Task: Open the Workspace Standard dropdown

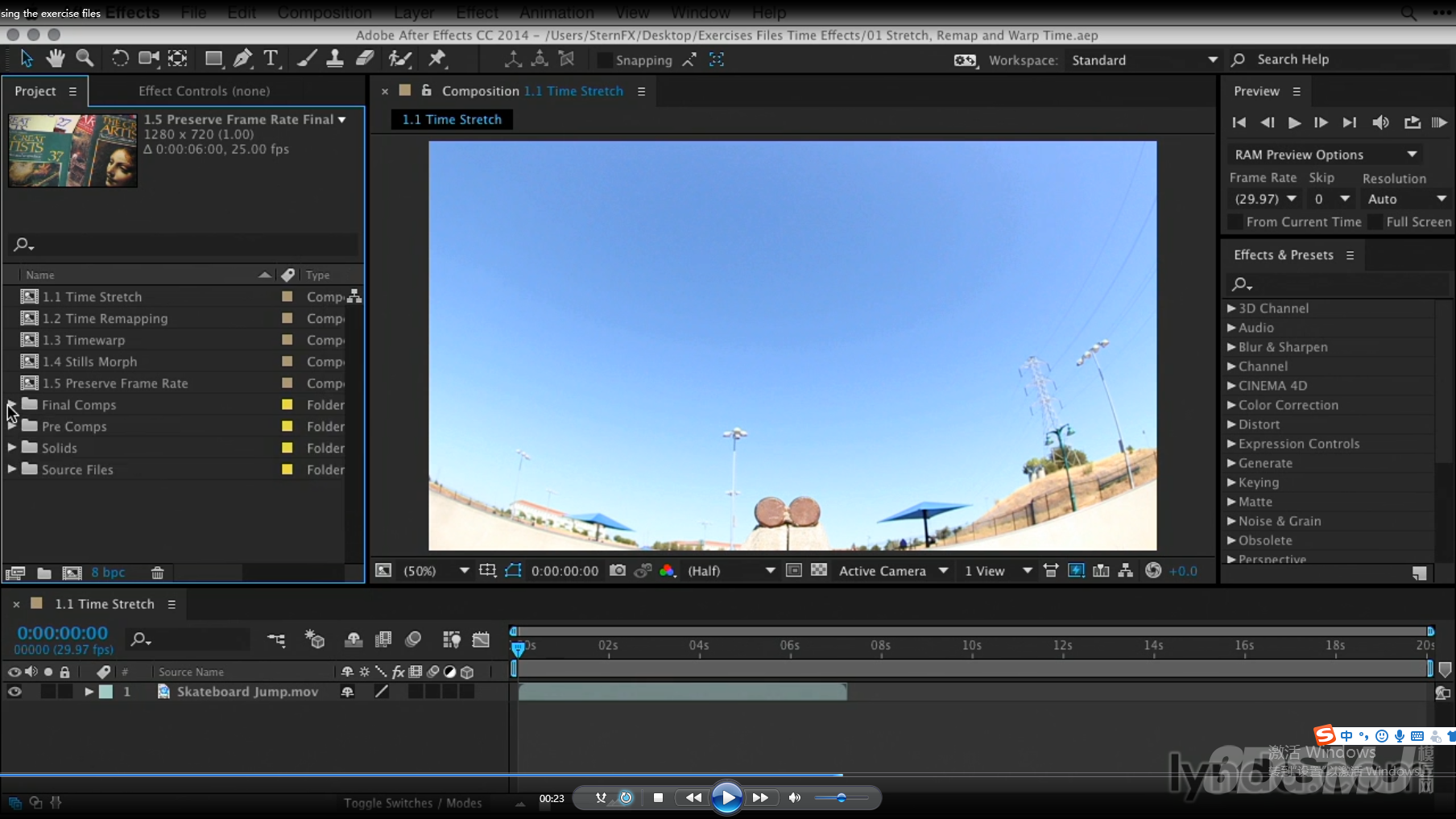Action: [x=1144, y=60]
